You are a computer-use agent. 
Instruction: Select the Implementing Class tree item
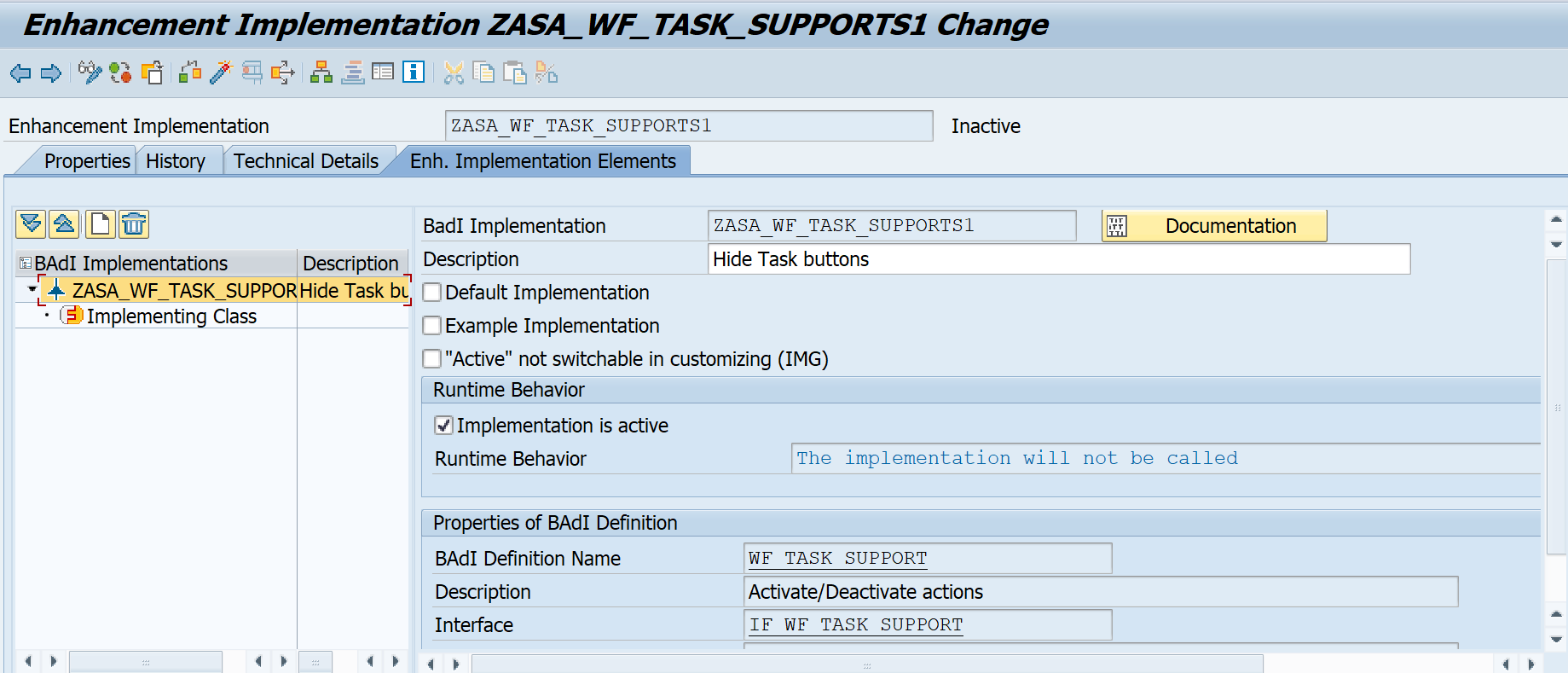click(171, 316)
